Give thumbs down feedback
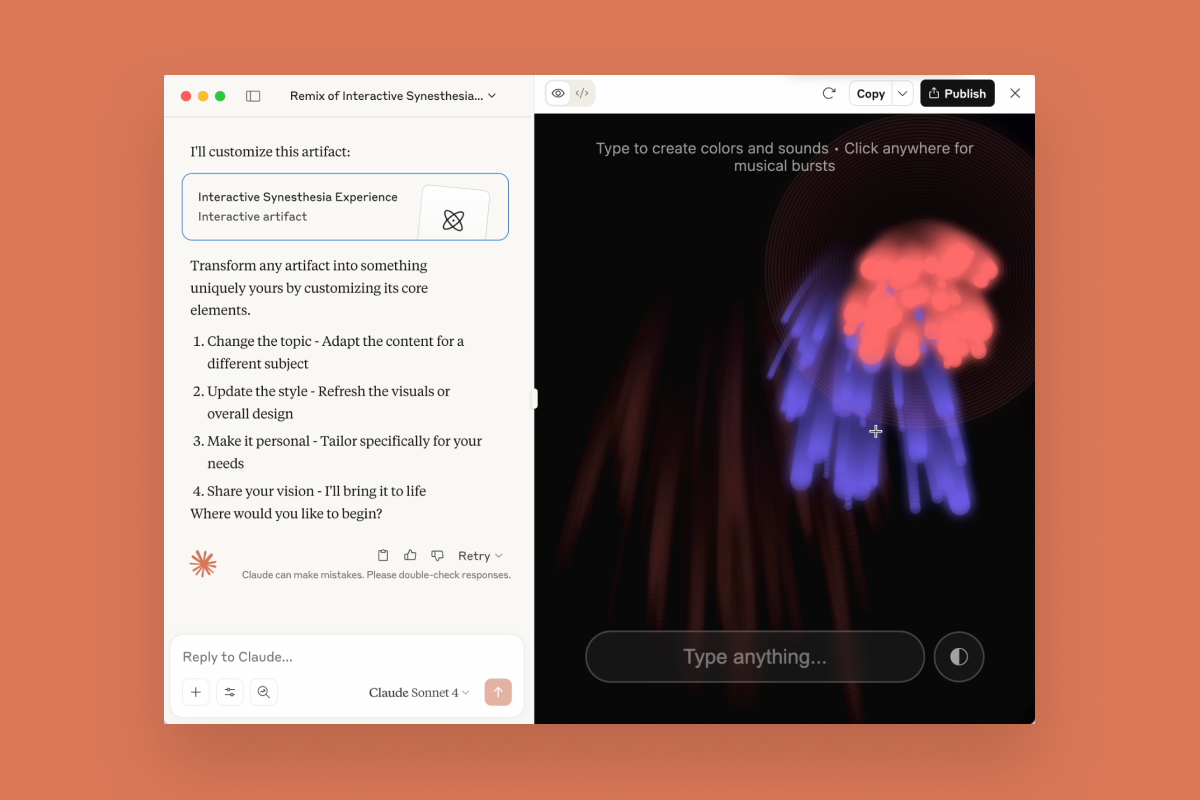The width and height of the screenshot is (1200, 800). pyautogui.click(x=437, y=555)
